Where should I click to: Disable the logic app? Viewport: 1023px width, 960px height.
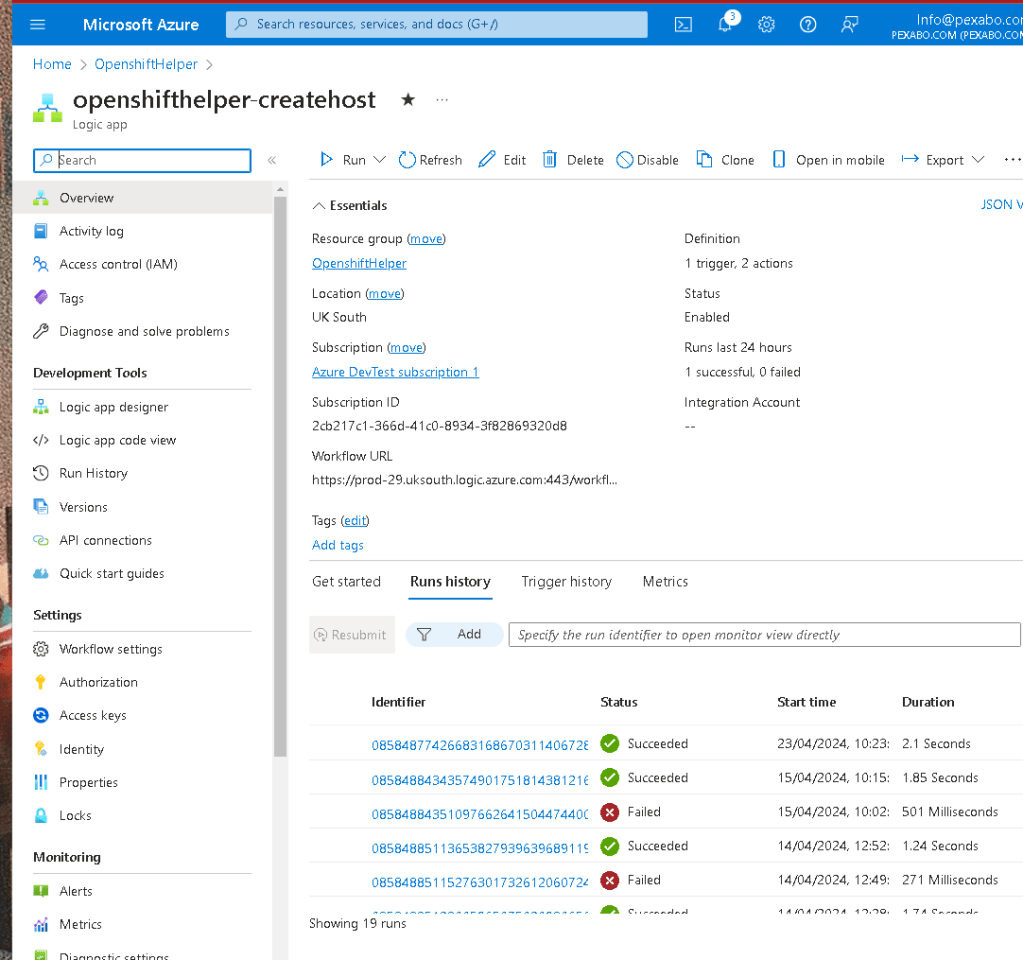pyautogui.click(x=647, y=160)
